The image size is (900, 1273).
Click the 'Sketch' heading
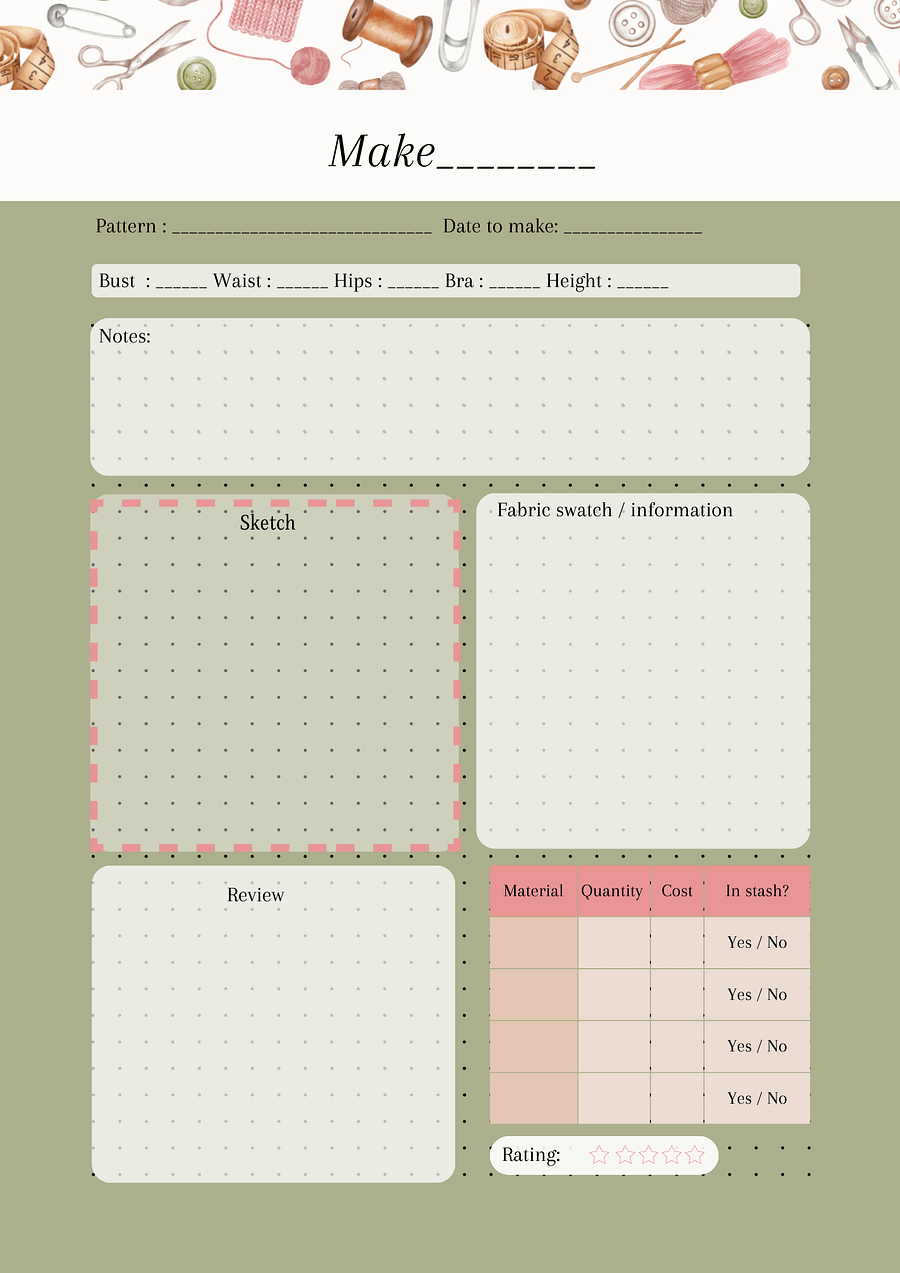[268, 522]
